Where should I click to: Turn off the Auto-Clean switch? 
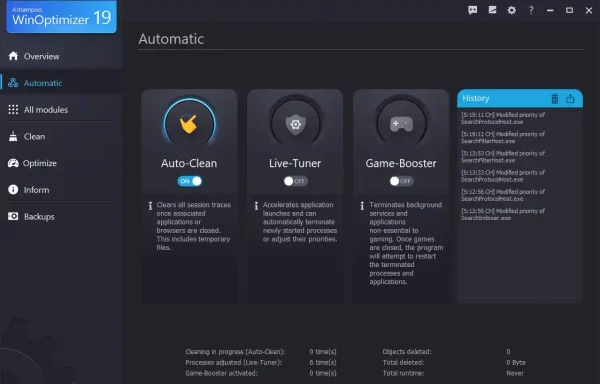click(189, 181)
